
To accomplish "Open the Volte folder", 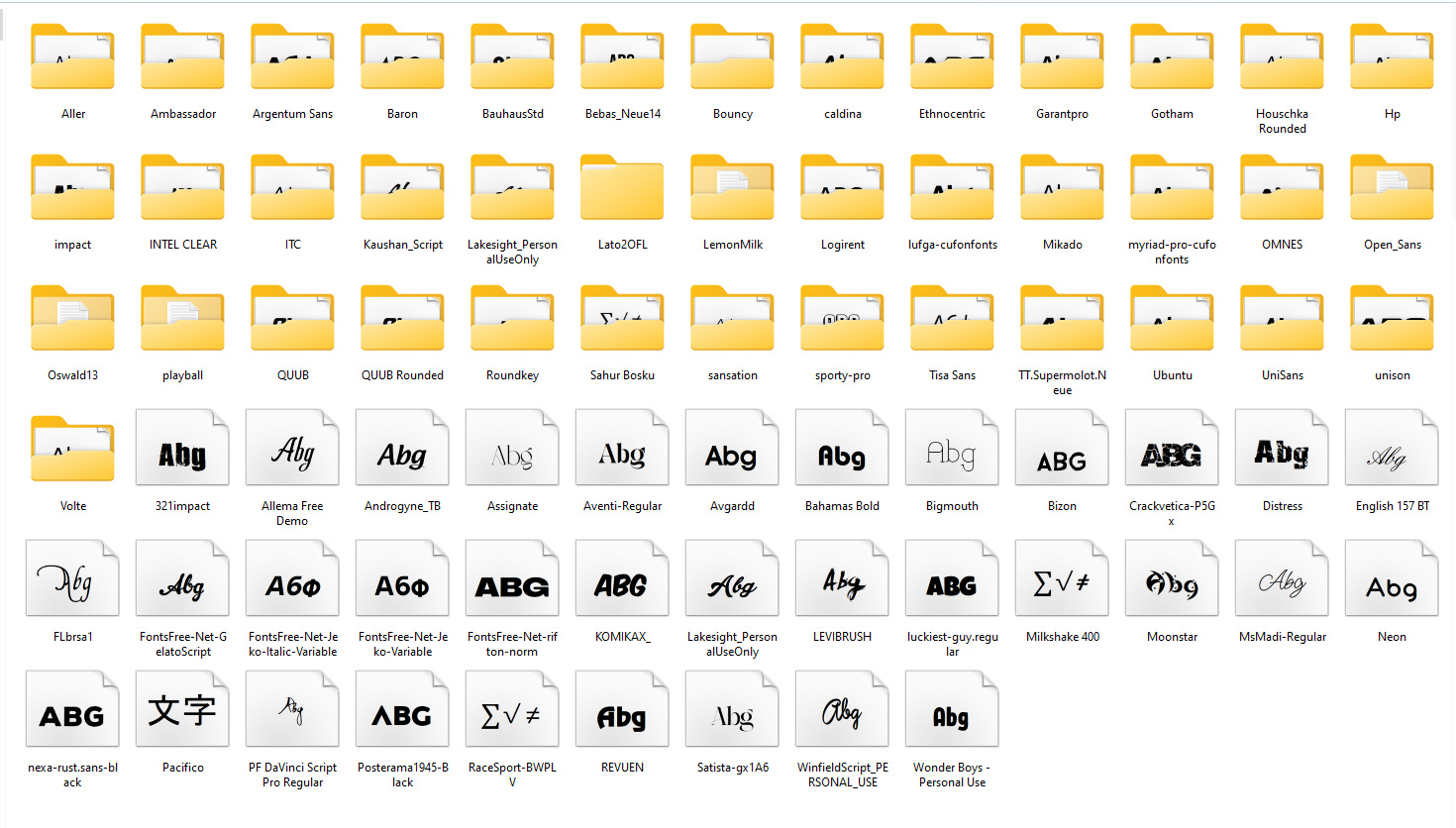I will (x=72, y=450).
